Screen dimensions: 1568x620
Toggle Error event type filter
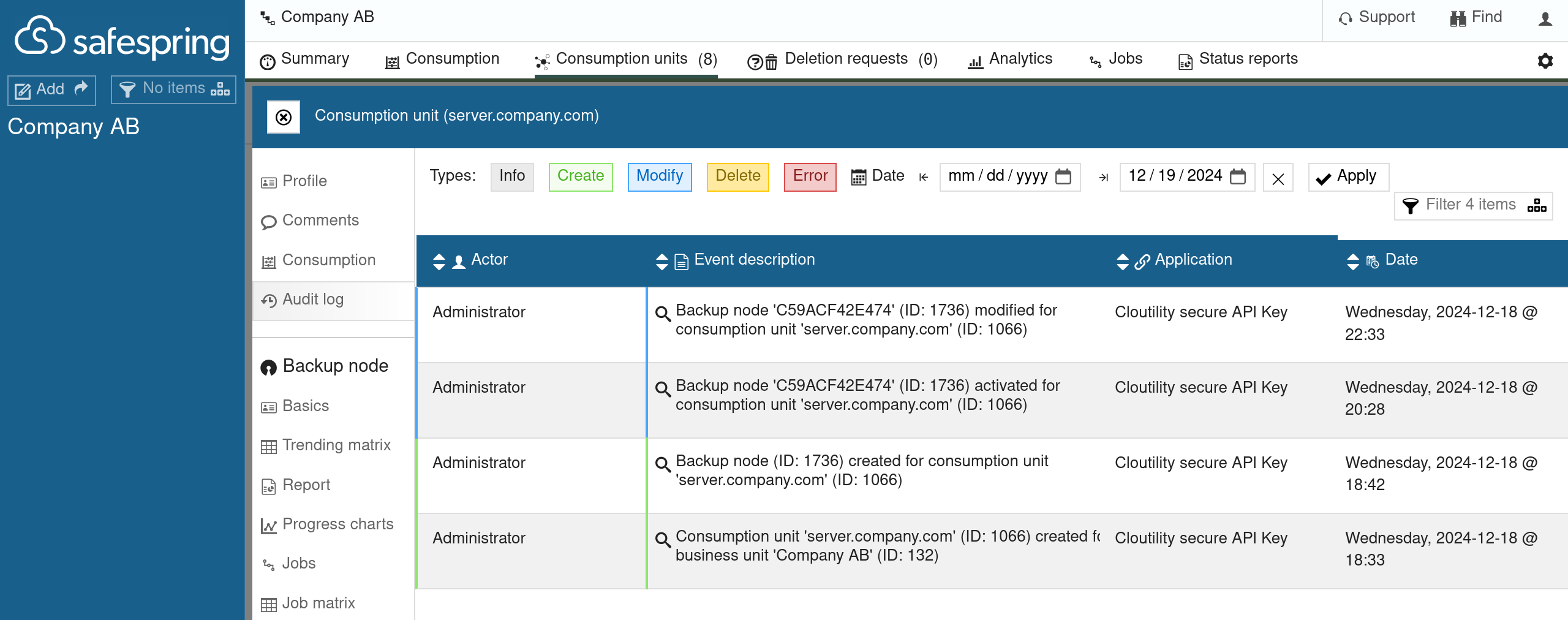(810, 176)
